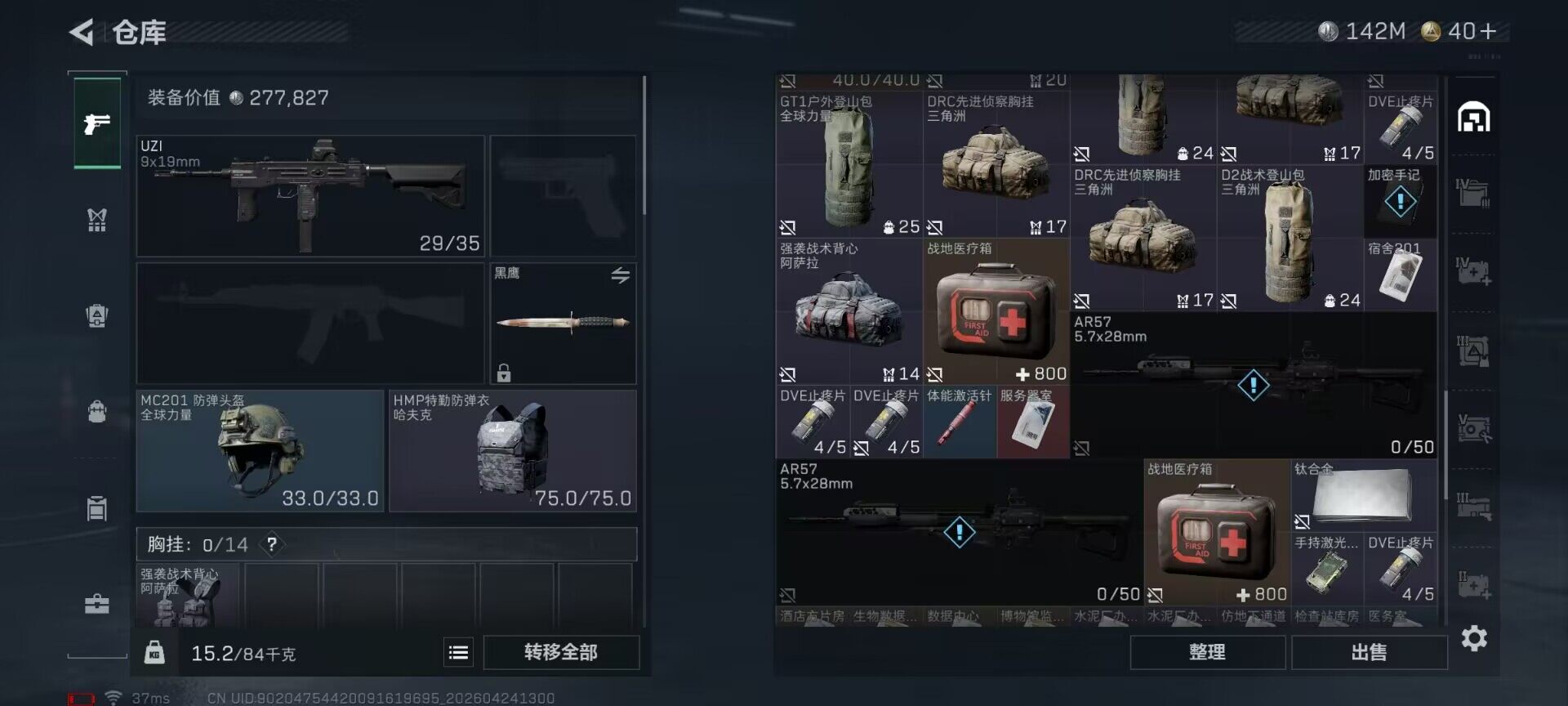The width and height of the screenshot is (1568, 706).
Task: Click the 加密手记 encrypted notes item
Action: tap(1401, 201)
